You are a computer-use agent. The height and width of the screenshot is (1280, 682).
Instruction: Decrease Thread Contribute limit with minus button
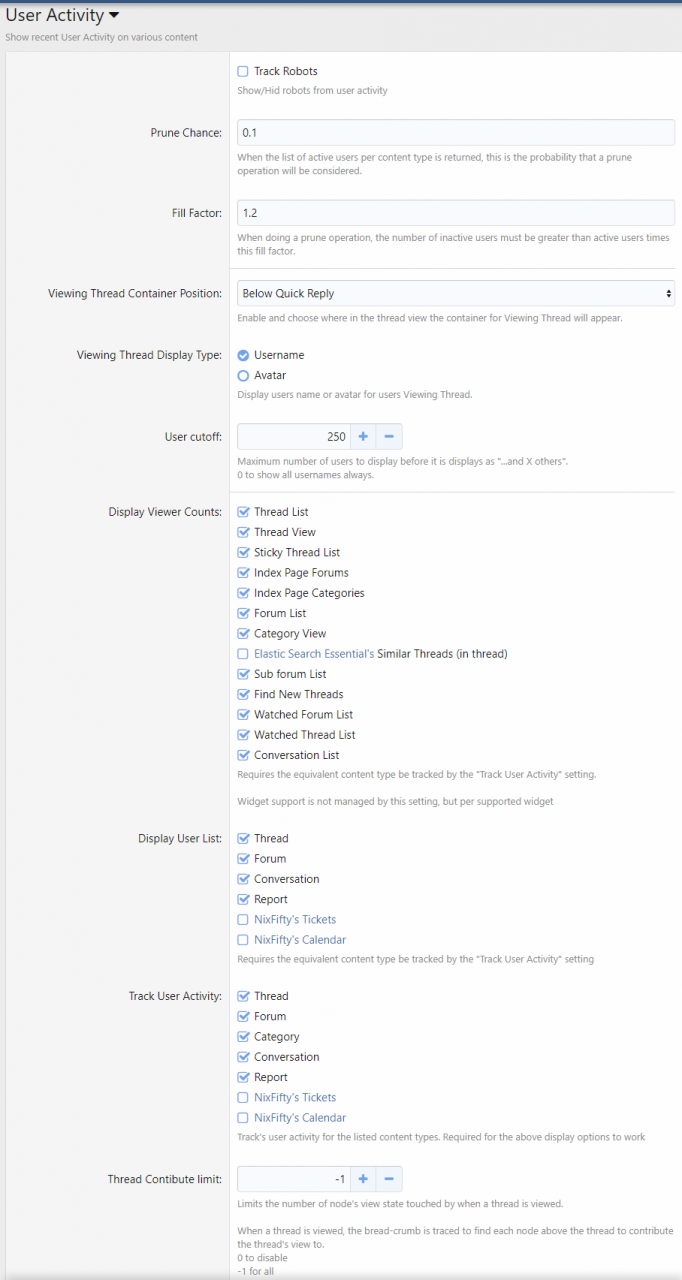(x=389, y=1179)
